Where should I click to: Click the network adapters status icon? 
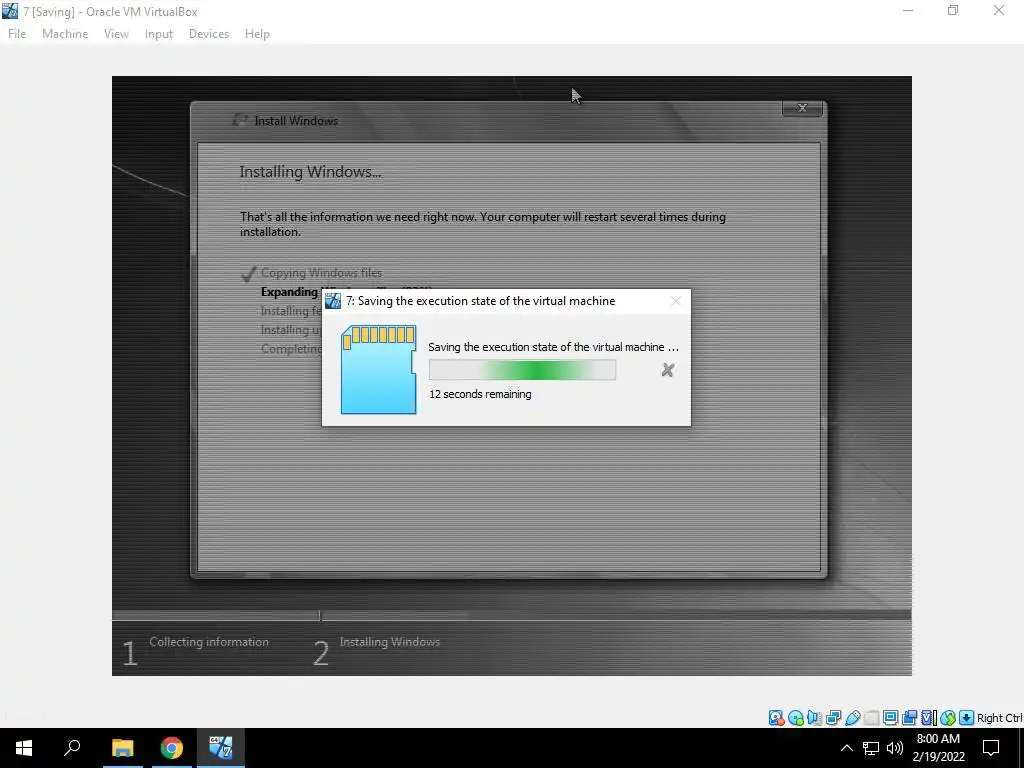tap(833, 718)
